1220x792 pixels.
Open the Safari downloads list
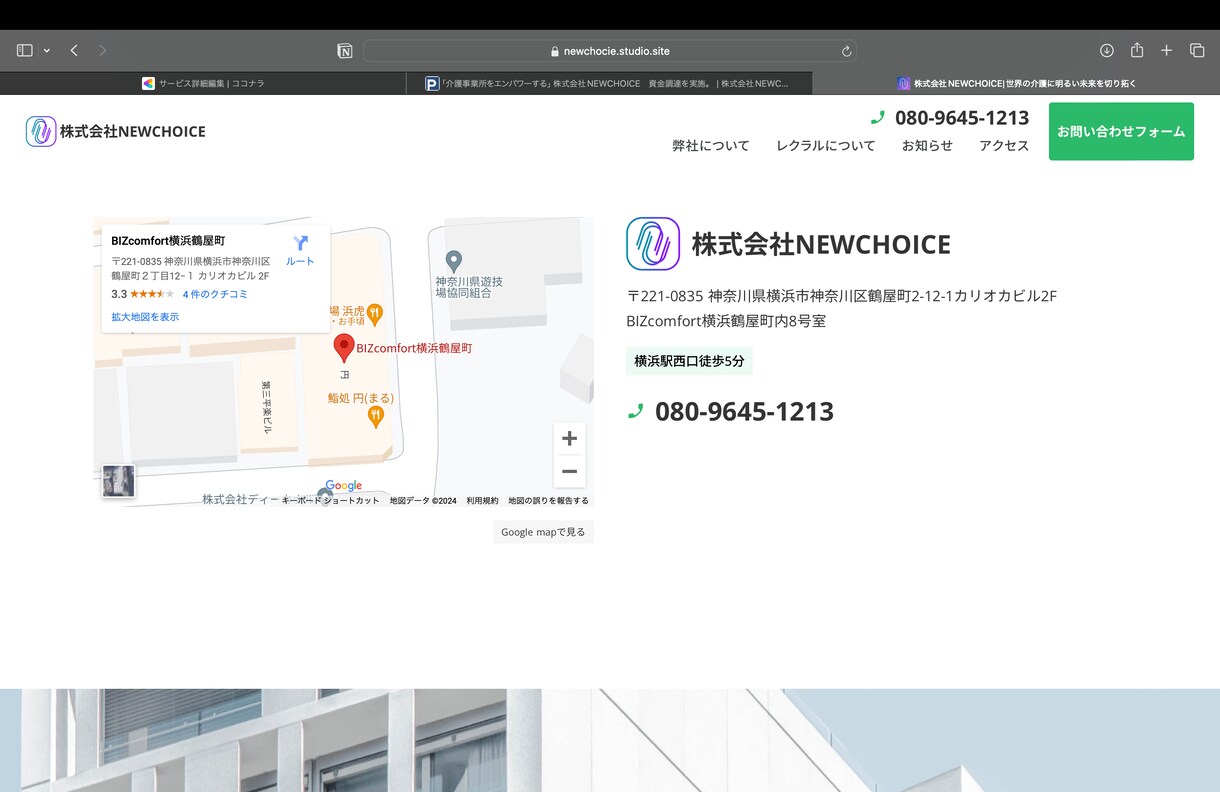tap(1106, 50)
